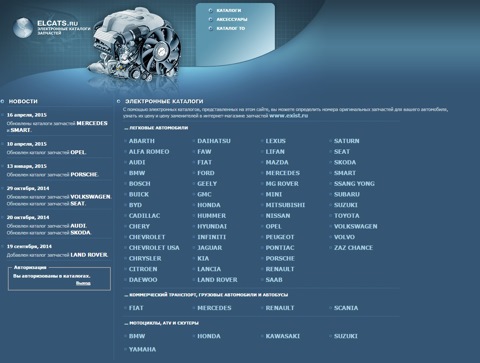Open the YAMAHA motorcycle catalog
This screenshot has width=480, height=363.
click(142, 349)
